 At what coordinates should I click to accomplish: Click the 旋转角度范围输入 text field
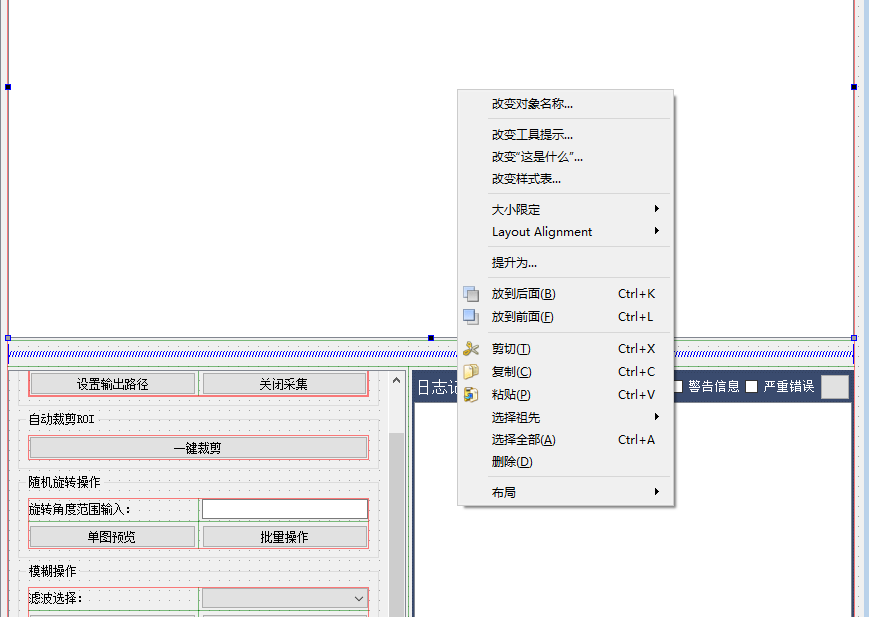click(x=284, y=509)
